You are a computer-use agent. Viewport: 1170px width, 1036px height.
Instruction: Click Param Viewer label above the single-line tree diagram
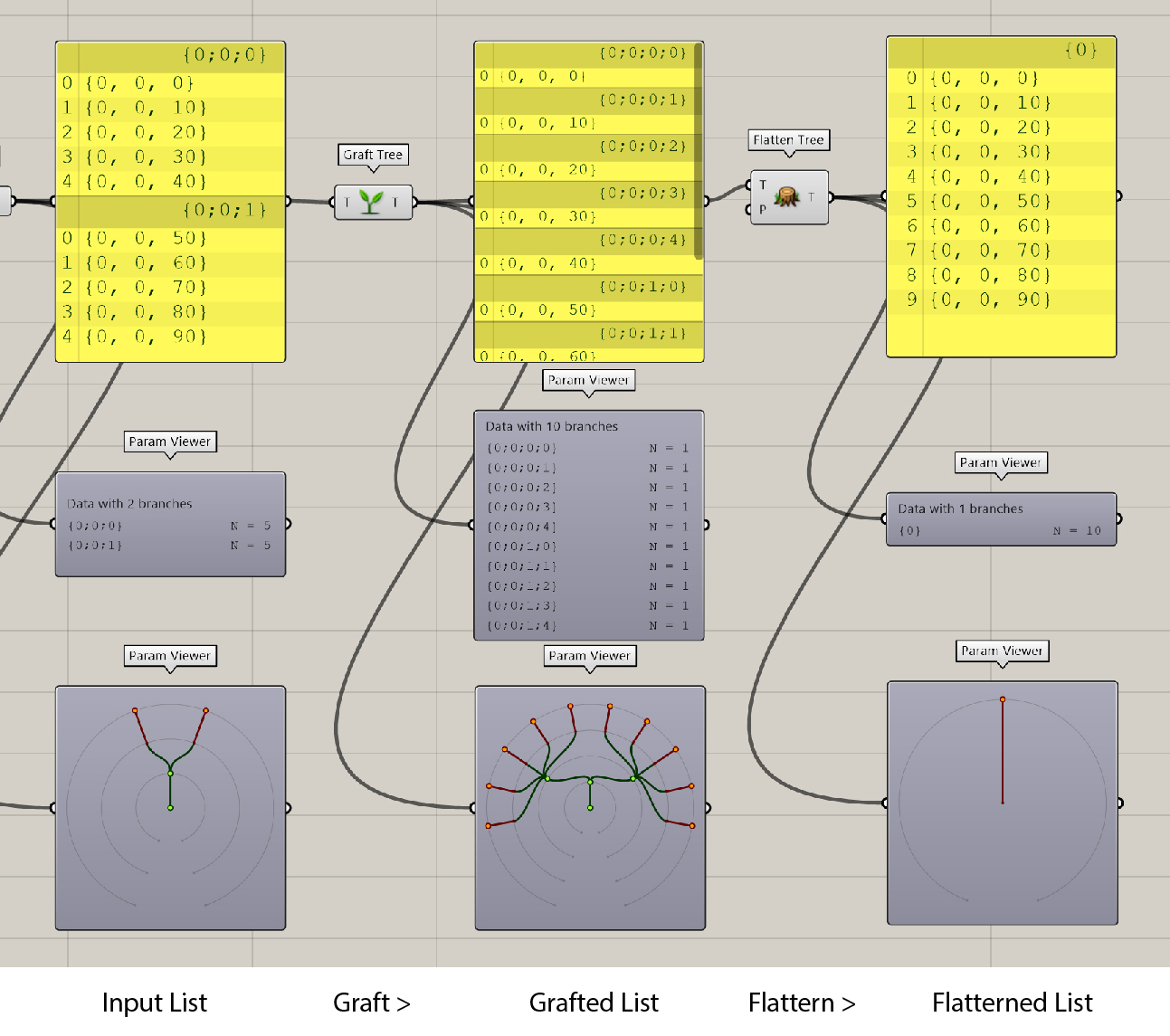click(1003, 651)
